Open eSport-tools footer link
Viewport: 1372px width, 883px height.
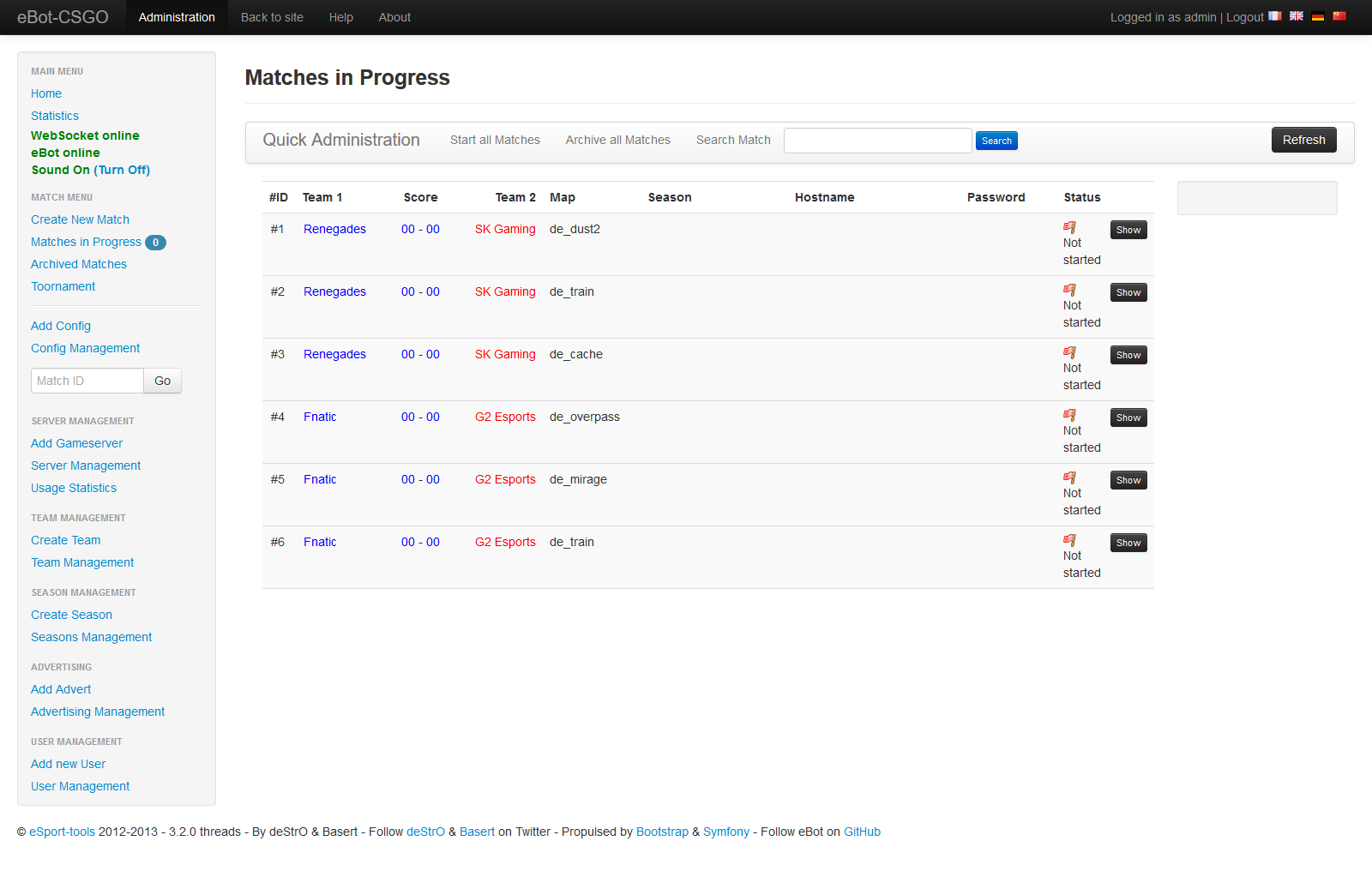(62, 832)
